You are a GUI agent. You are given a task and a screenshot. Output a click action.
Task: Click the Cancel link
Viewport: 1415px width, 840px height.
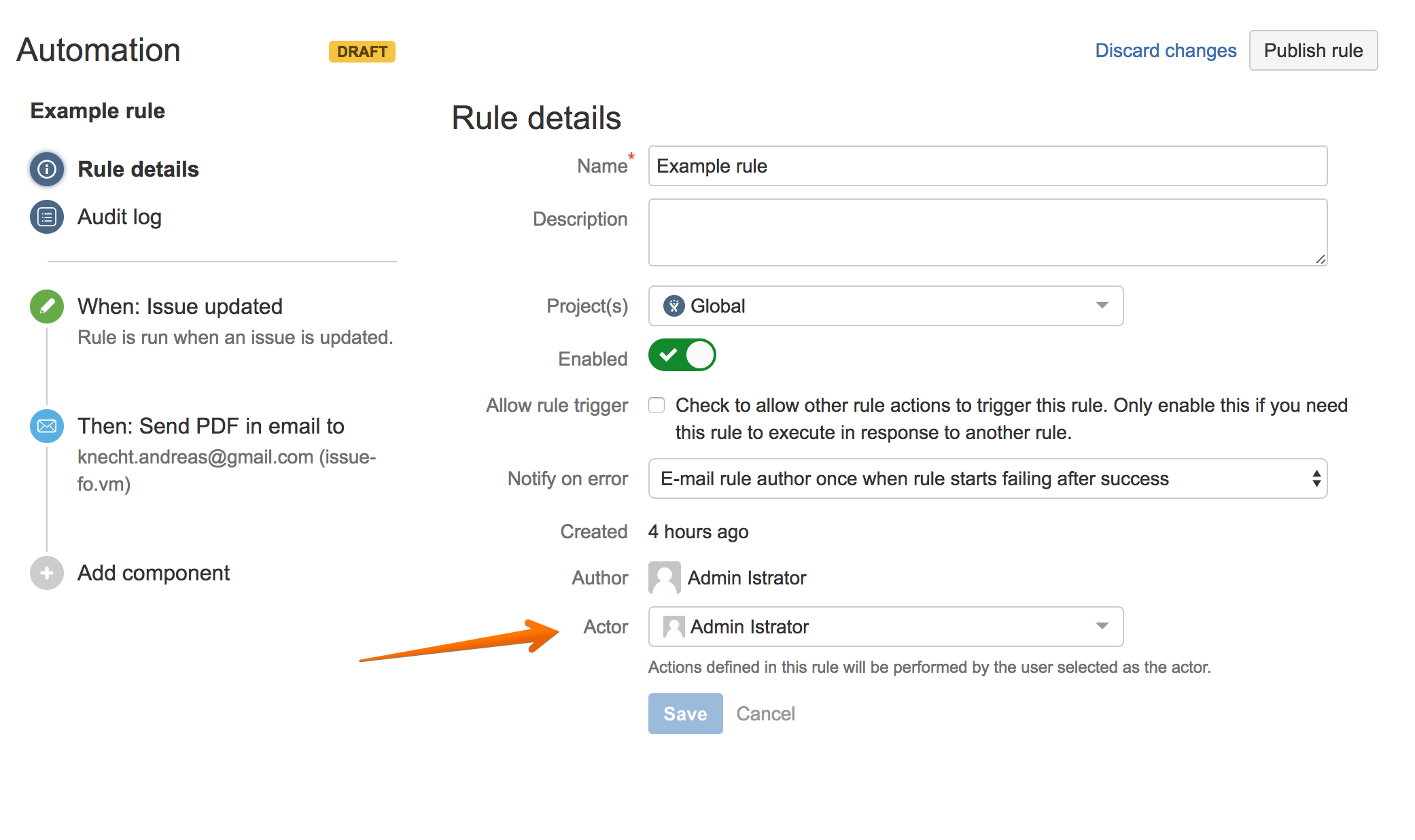click(765, 714)
